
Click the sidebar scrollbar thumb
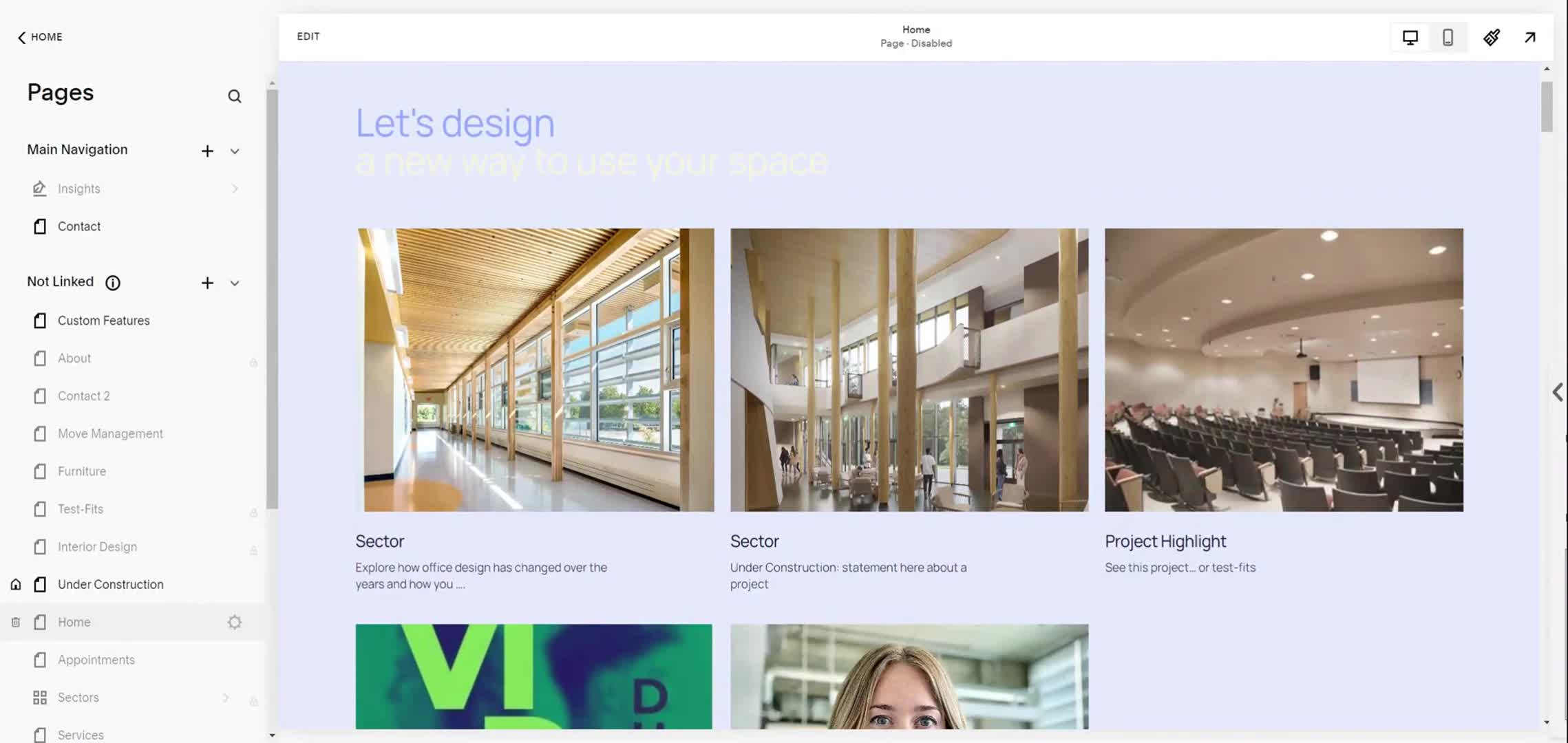pos(272,299)
